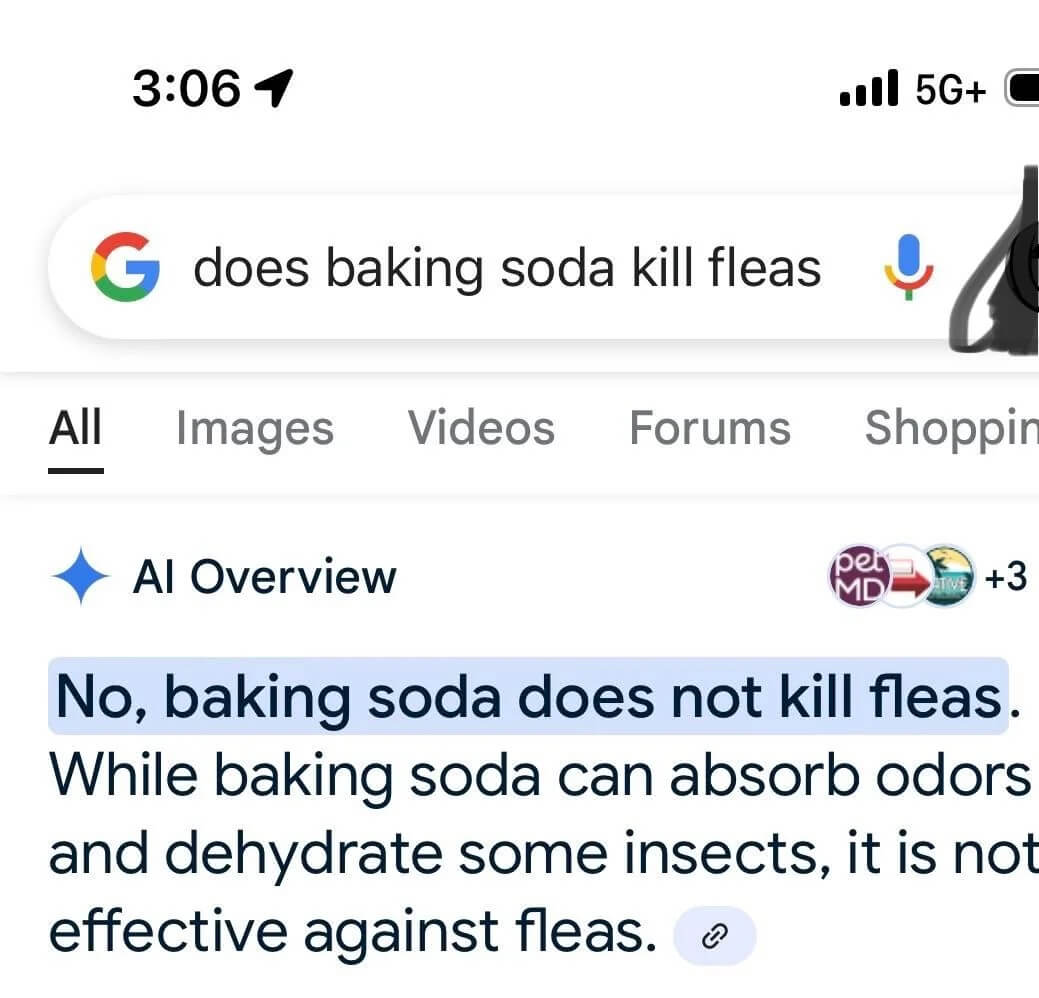Open the Shopping tab
Viewport: 1039px width, 998px height.
pyautogui.click(x=954, y=428)
